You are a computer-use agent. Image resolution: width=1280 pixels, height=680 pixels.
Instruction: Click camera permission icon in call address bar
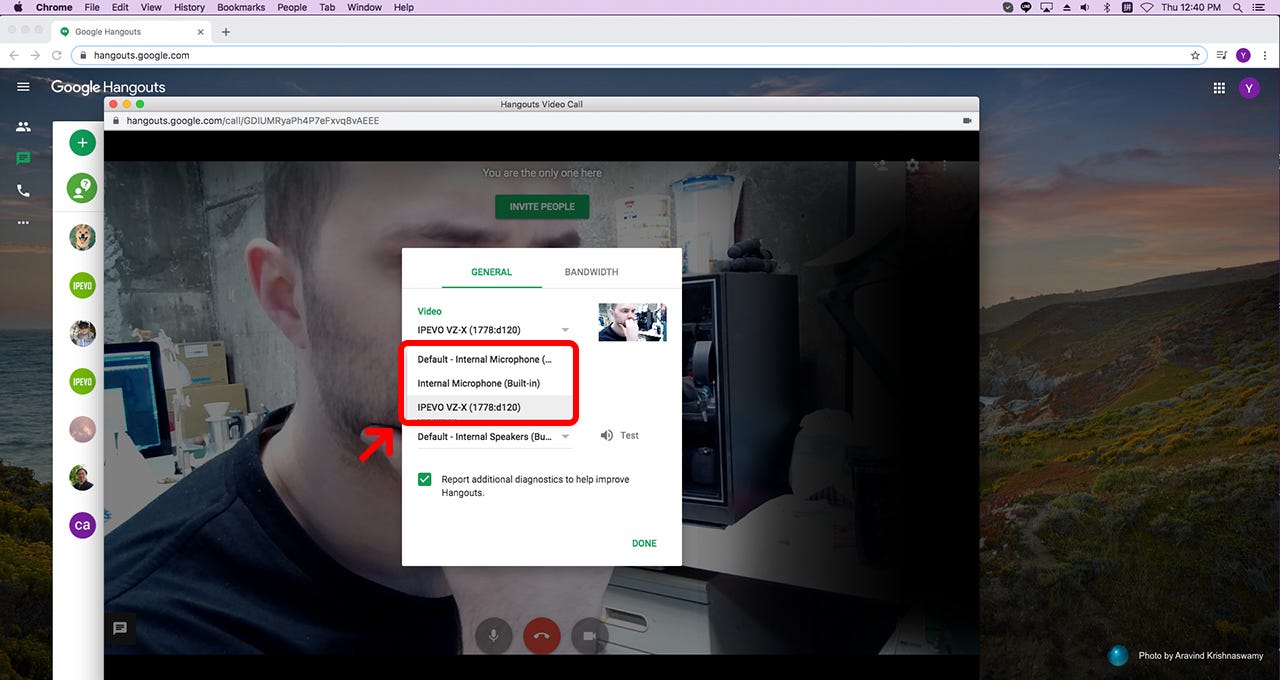967,121
